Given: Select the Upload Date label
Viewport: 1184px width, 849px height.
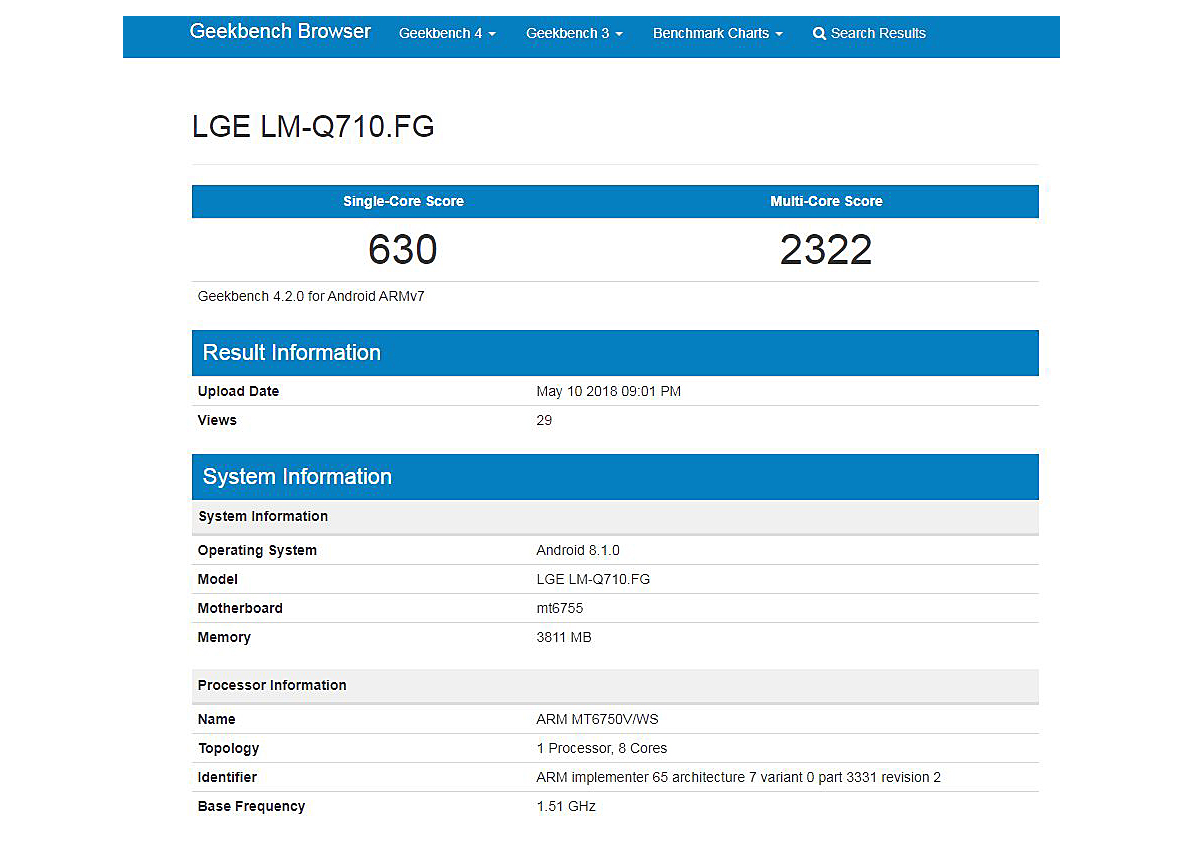Looking at the screenshot, I should click(238, 391).
